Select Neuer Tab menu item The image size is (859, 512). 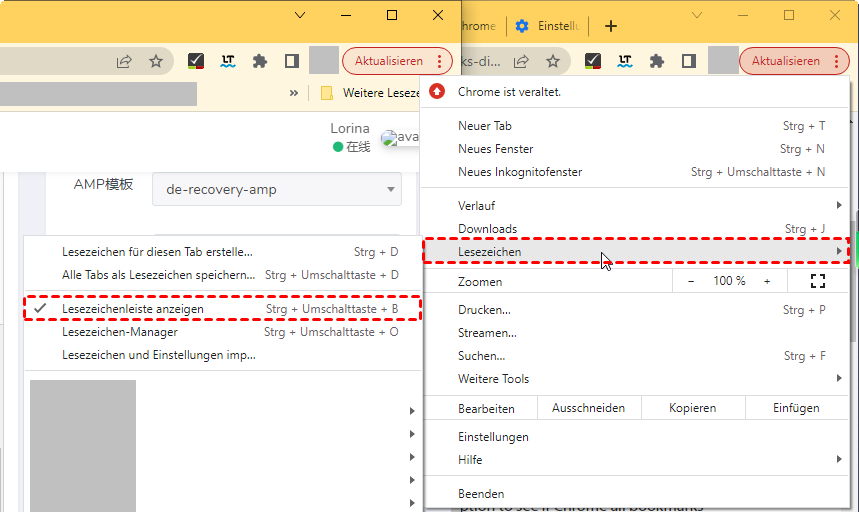pyautogui.click(x=635, y=126)
